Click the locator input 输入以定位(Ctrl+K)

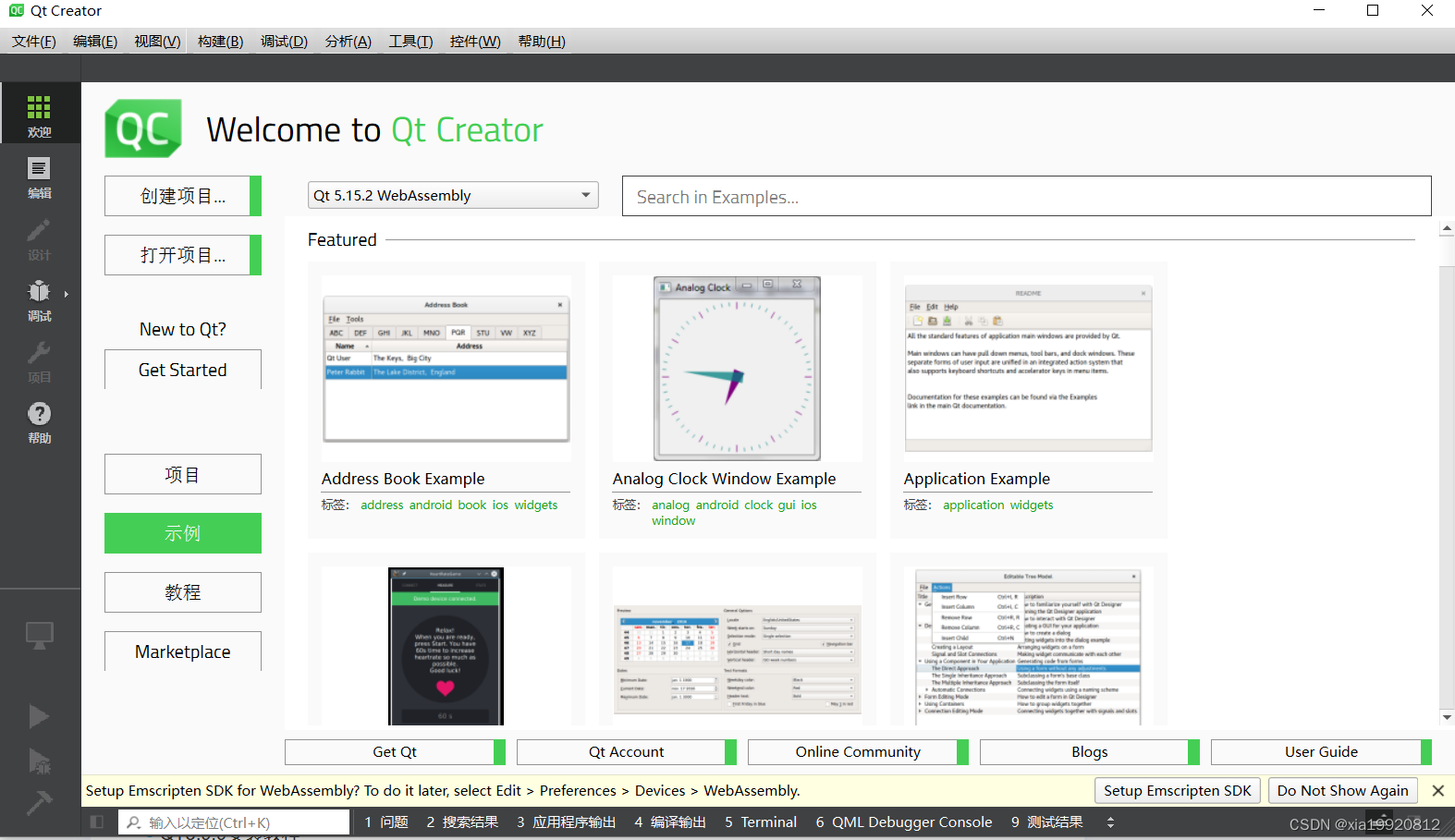click(235, 822)
